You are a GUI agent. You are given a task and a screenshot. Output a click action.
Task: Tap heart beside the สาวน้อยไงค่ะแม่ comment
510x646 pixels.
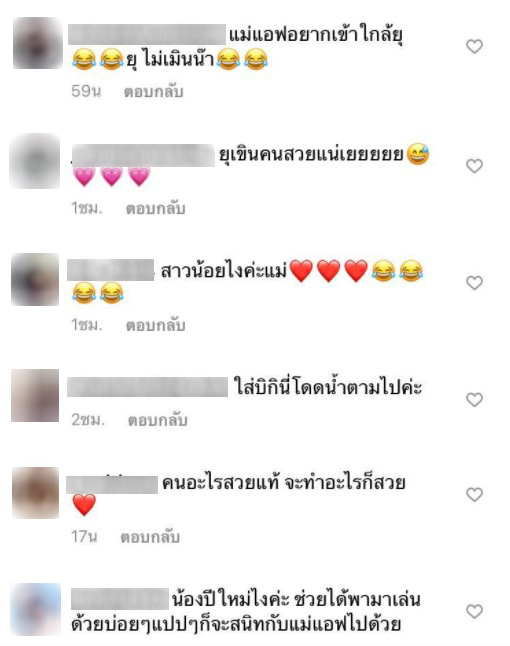pos(474,283)
